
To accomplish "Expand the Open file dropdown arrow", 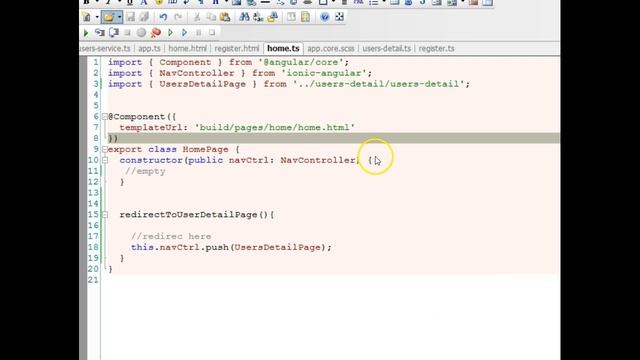I will (x=119, y=17).
